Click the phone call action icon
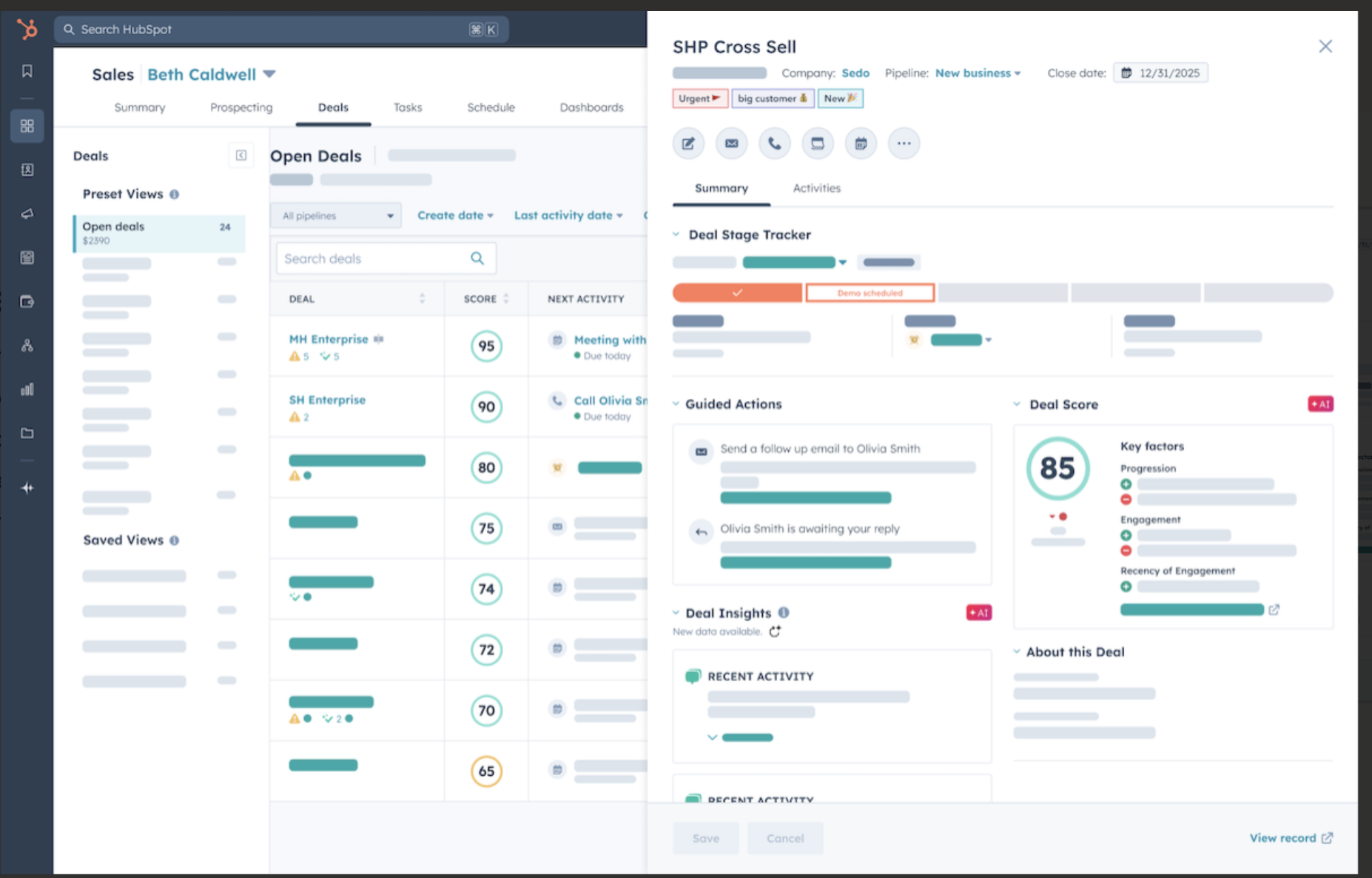Screen dimensions: 1372x878 point(774,144)
